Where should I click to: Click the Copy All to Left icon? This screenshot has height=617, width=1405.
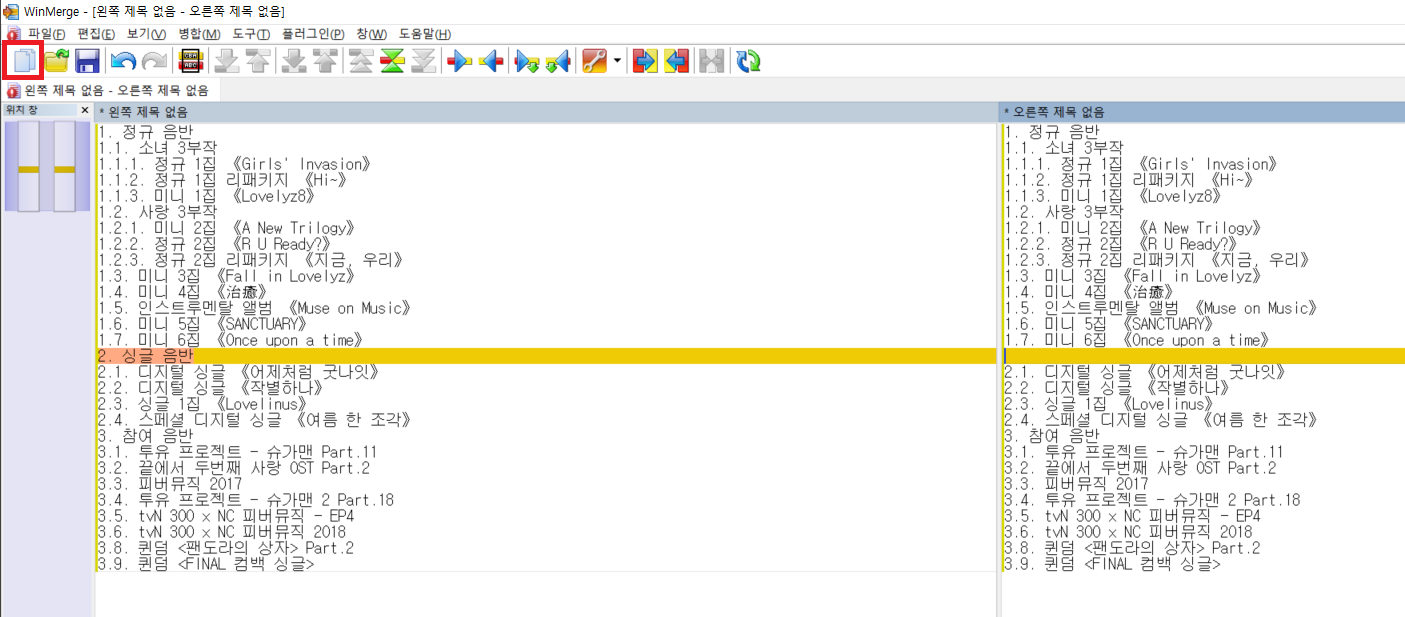[x=676, y=61]
